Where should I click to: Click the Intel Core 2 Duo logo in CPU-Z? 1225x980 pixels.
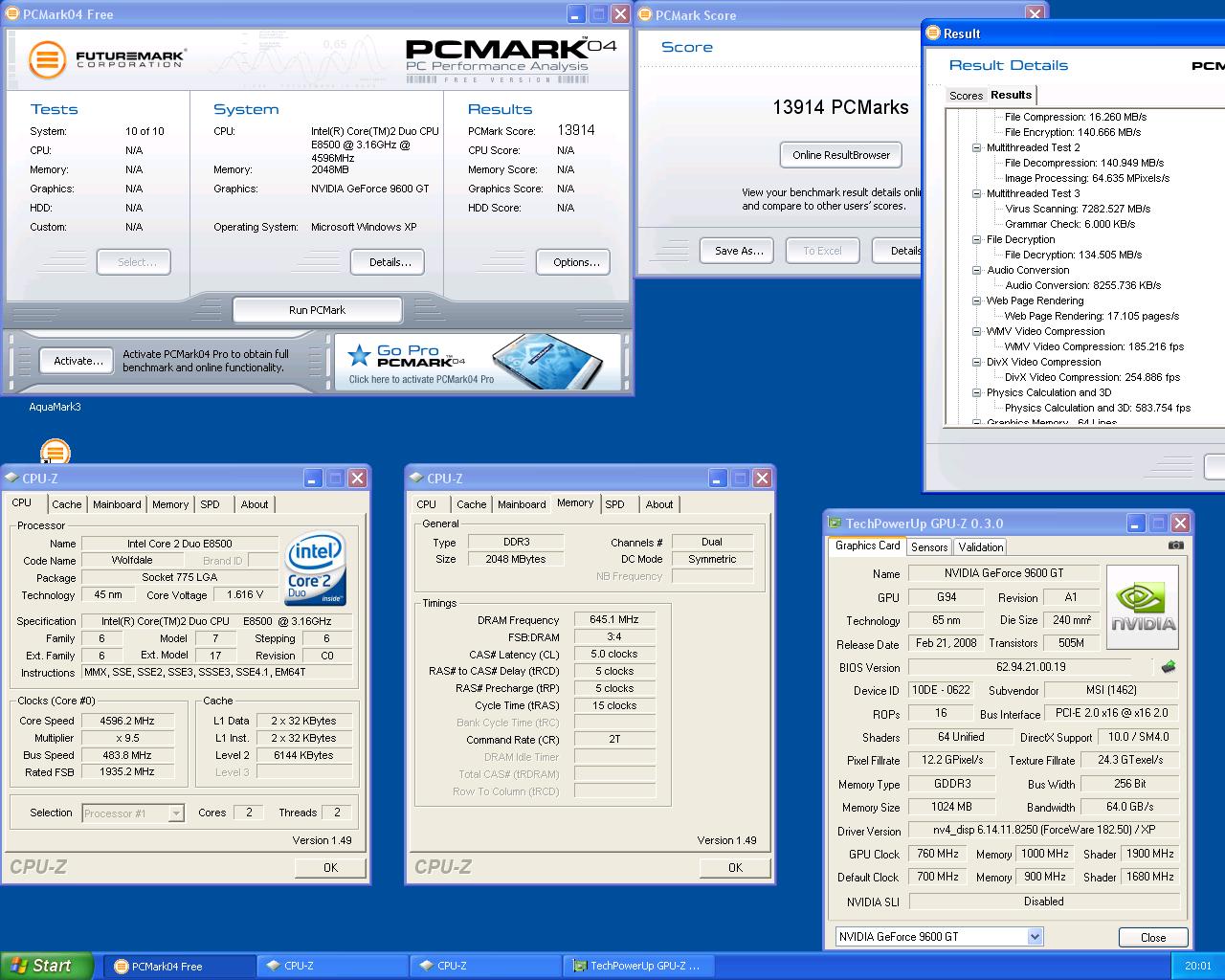[315, 567]
